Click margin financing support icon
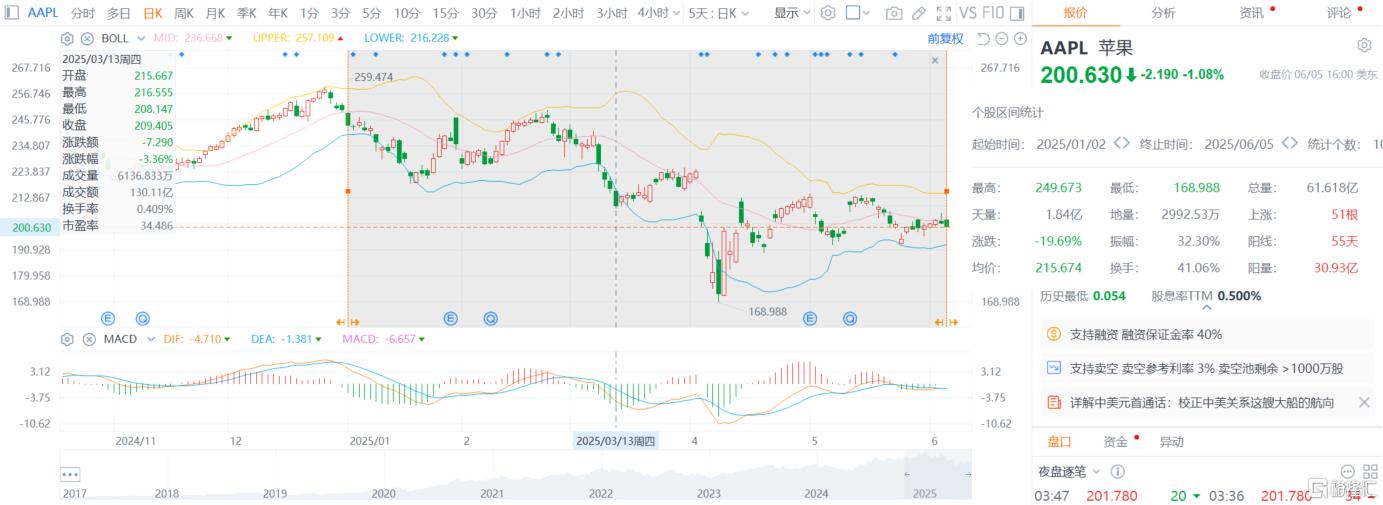Screen dimensions: 1383x505 (1053, 334)
